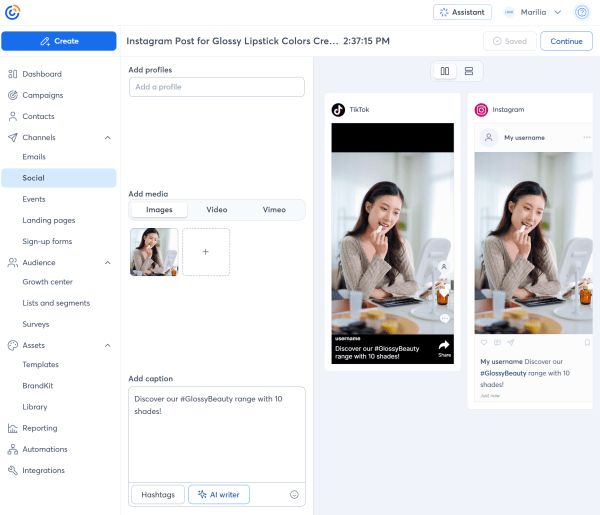Click the Instagram preview like heart icon
600x515 pixels.
tap(484, 342)
